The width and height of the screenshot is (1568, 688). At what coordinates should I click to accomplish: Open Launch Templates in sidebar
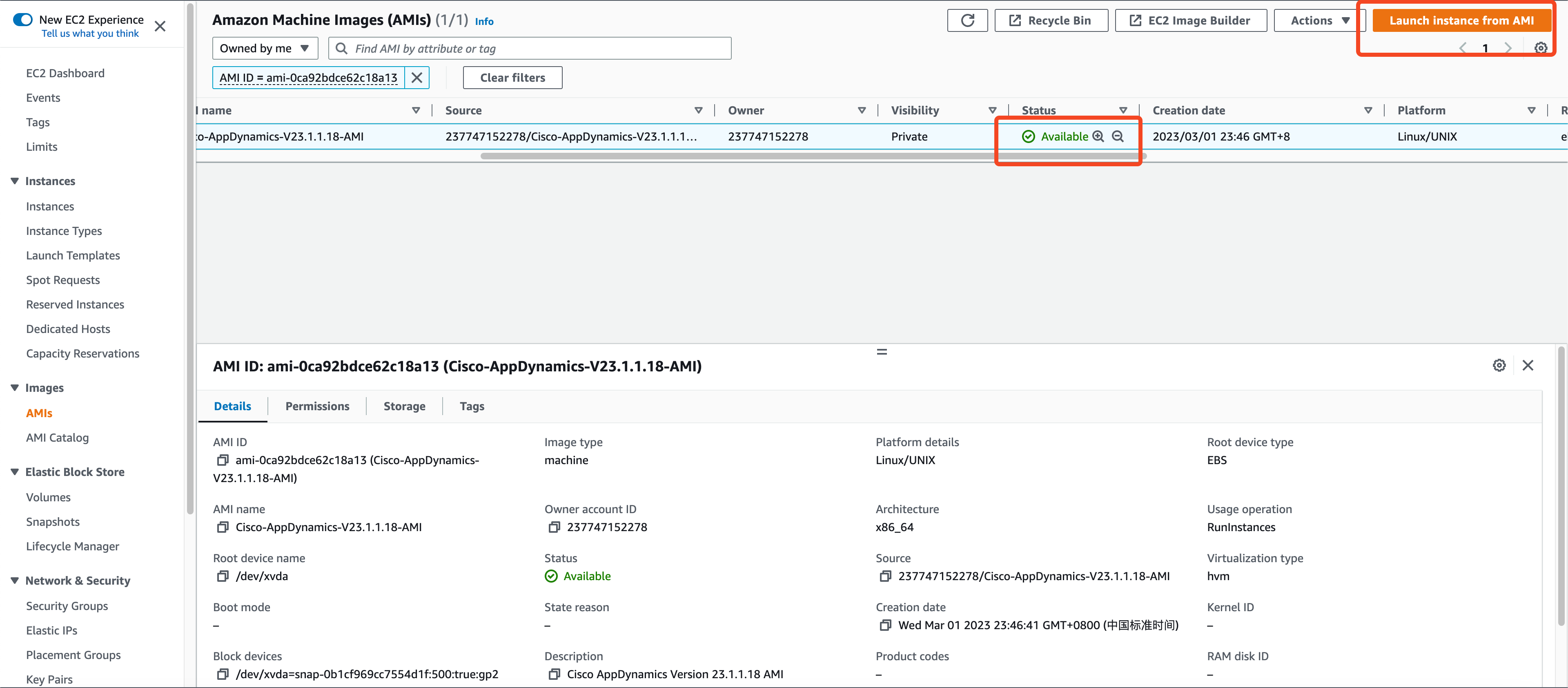[73, 256]
